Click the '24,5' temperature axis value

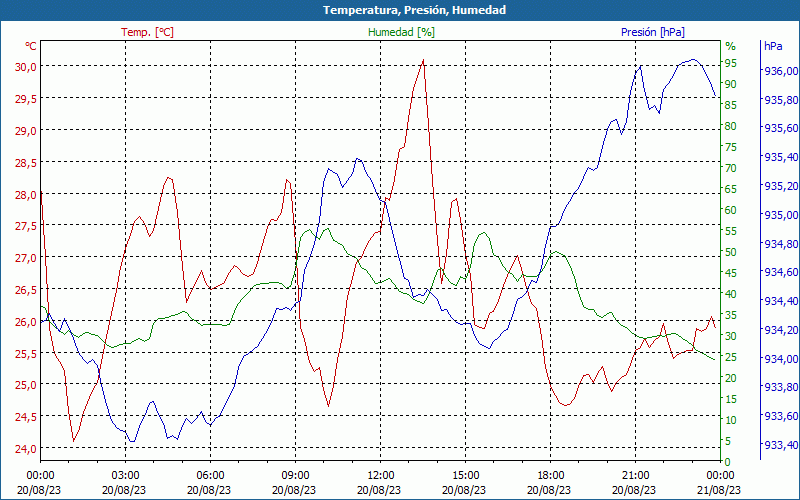tap(26, 417)
